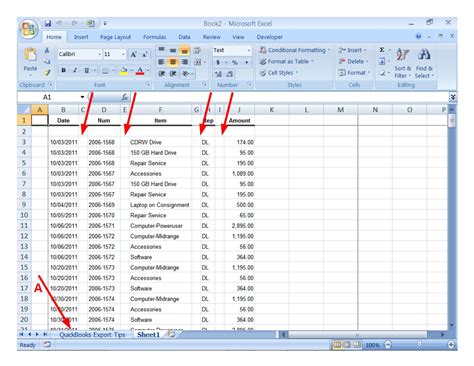Open Cell Styles dropdown

278,73
